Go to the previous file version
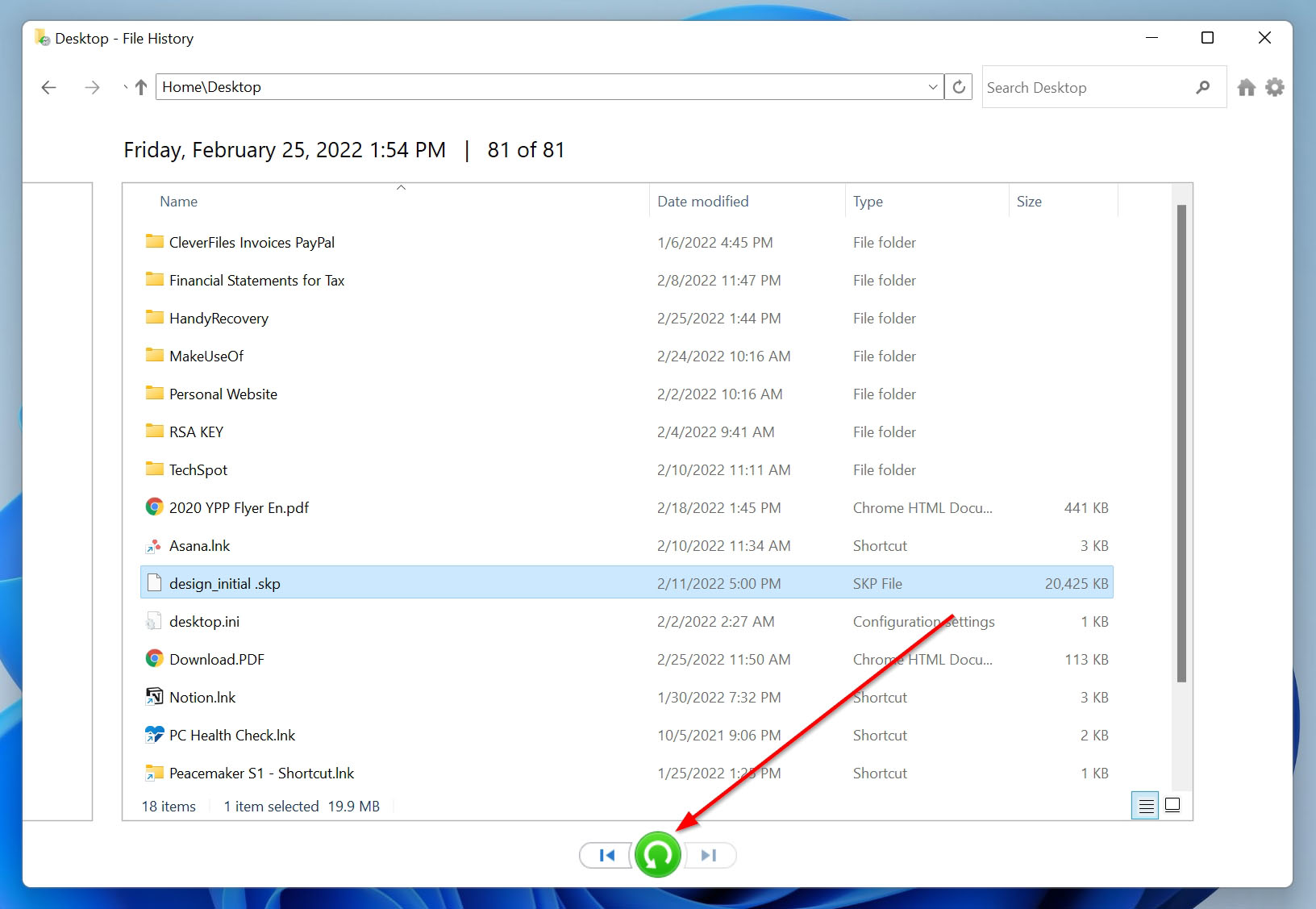1316x909 pixels. 606,855
